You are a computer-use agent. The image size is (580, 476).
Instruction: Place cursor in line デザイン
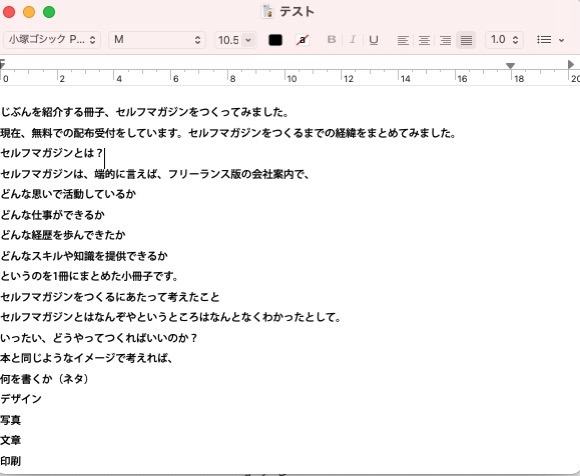[x=21, y=399]
